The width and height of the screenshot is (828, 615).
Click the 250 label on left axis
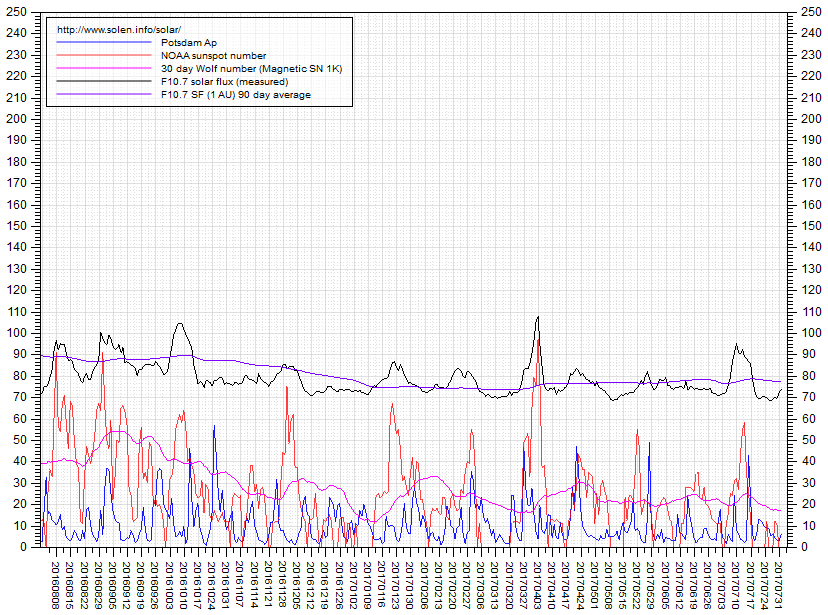pyautogui.click(x=16, y=11)
